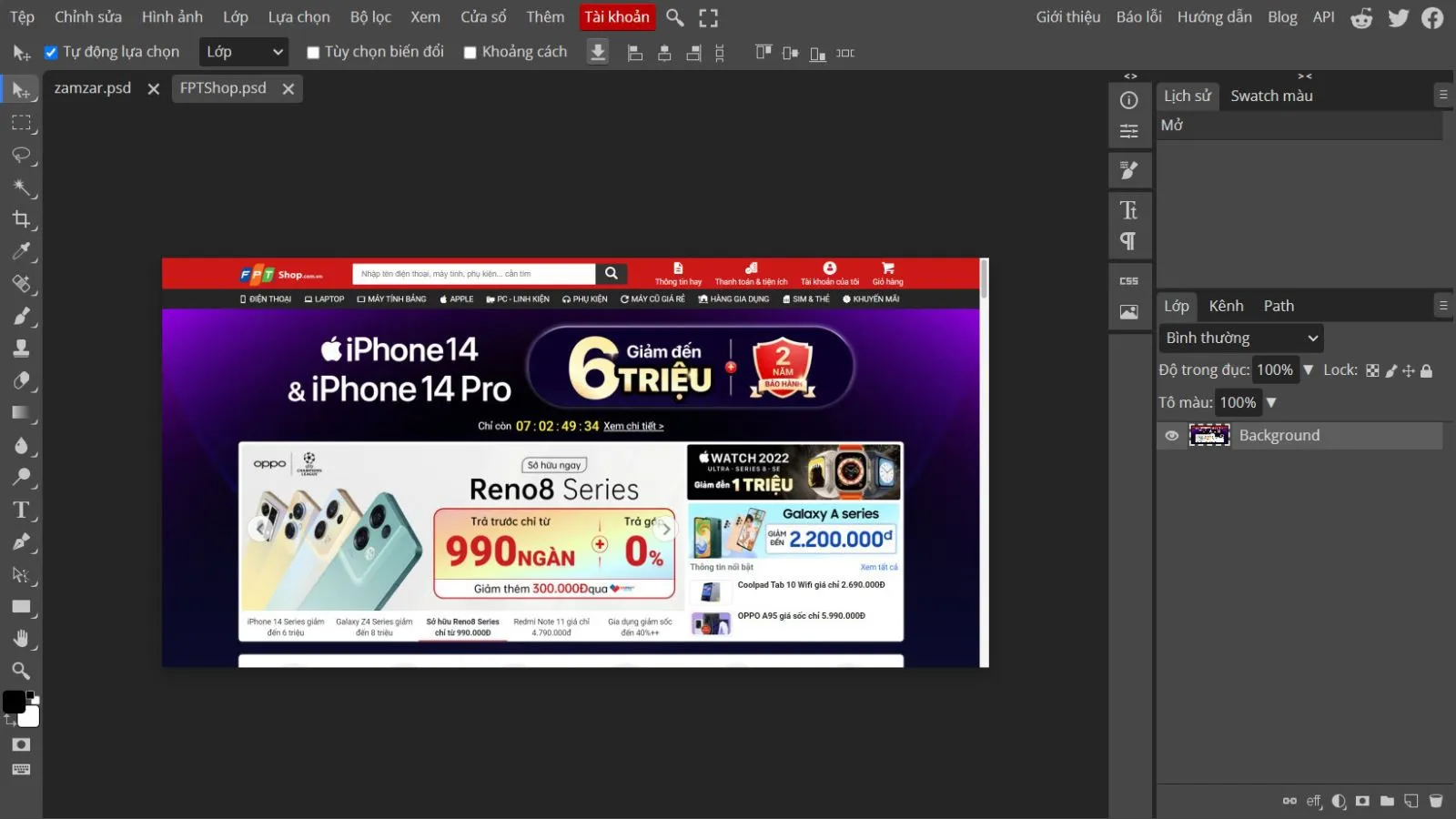Image resolution: width=1456 pixels, height=819 pixels.
Task: Click the new folder icon in Layers panel
Action: point(1387,801)
